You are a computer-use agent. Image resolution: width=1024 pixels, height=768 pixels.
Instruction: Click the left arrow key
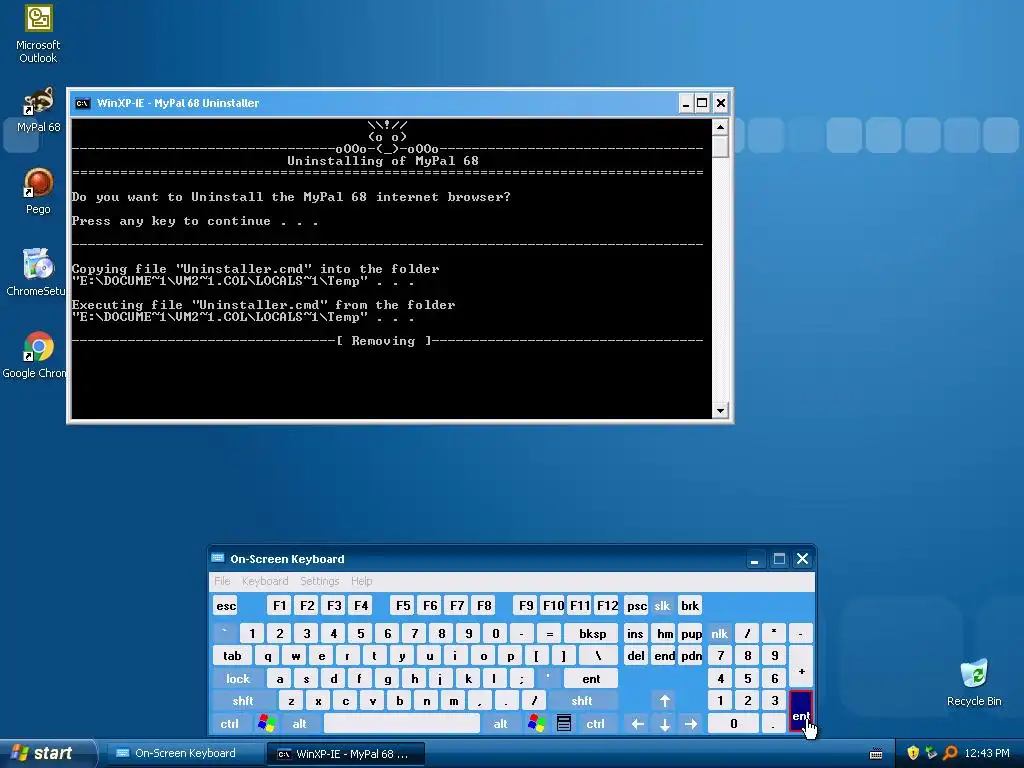pos(637,724)
